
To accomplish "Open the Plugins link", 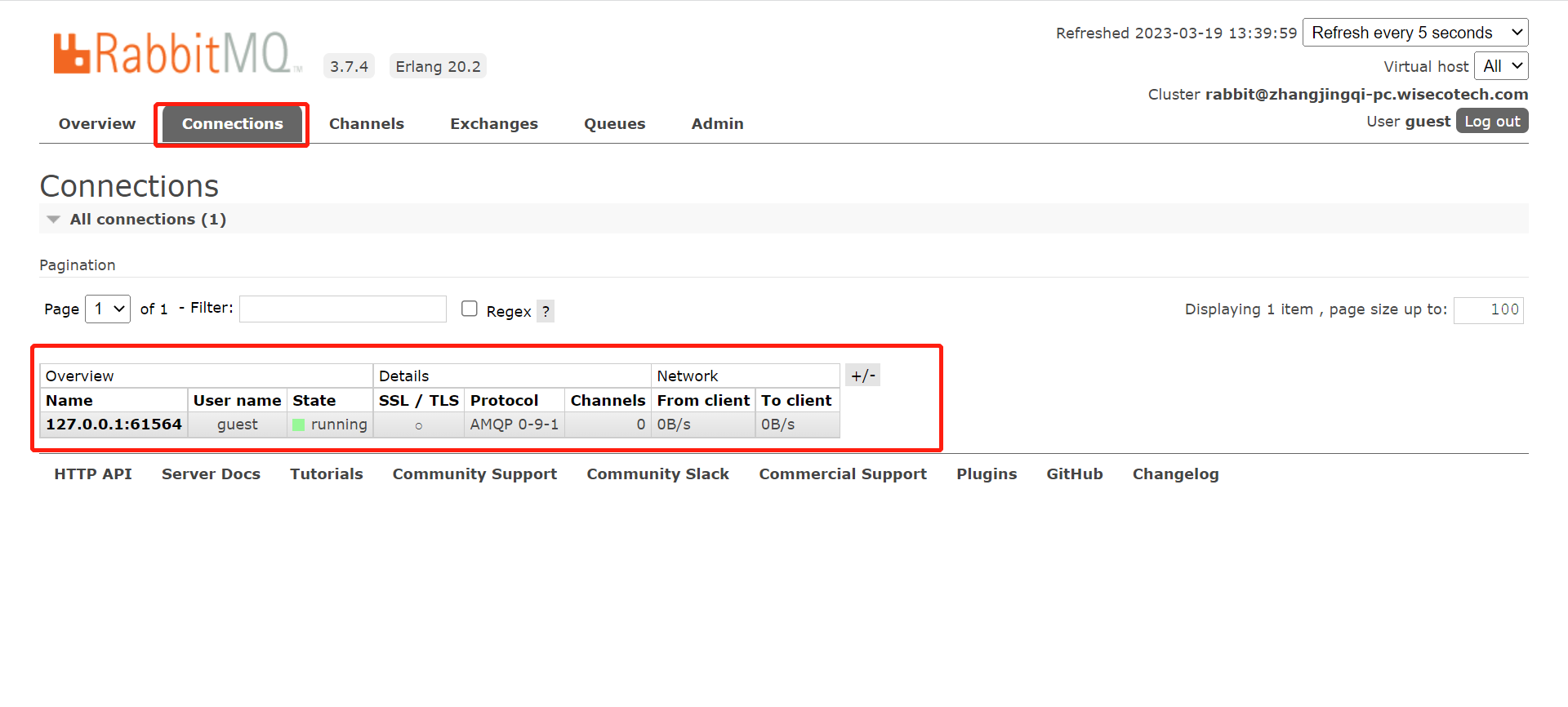I will [987, 474].
